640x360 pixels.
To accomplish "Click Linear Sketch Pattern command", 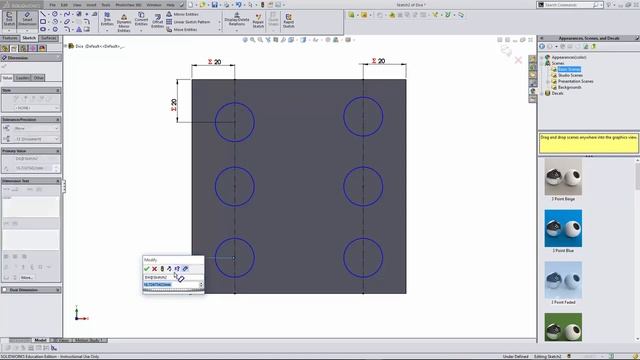I will 188,22.
